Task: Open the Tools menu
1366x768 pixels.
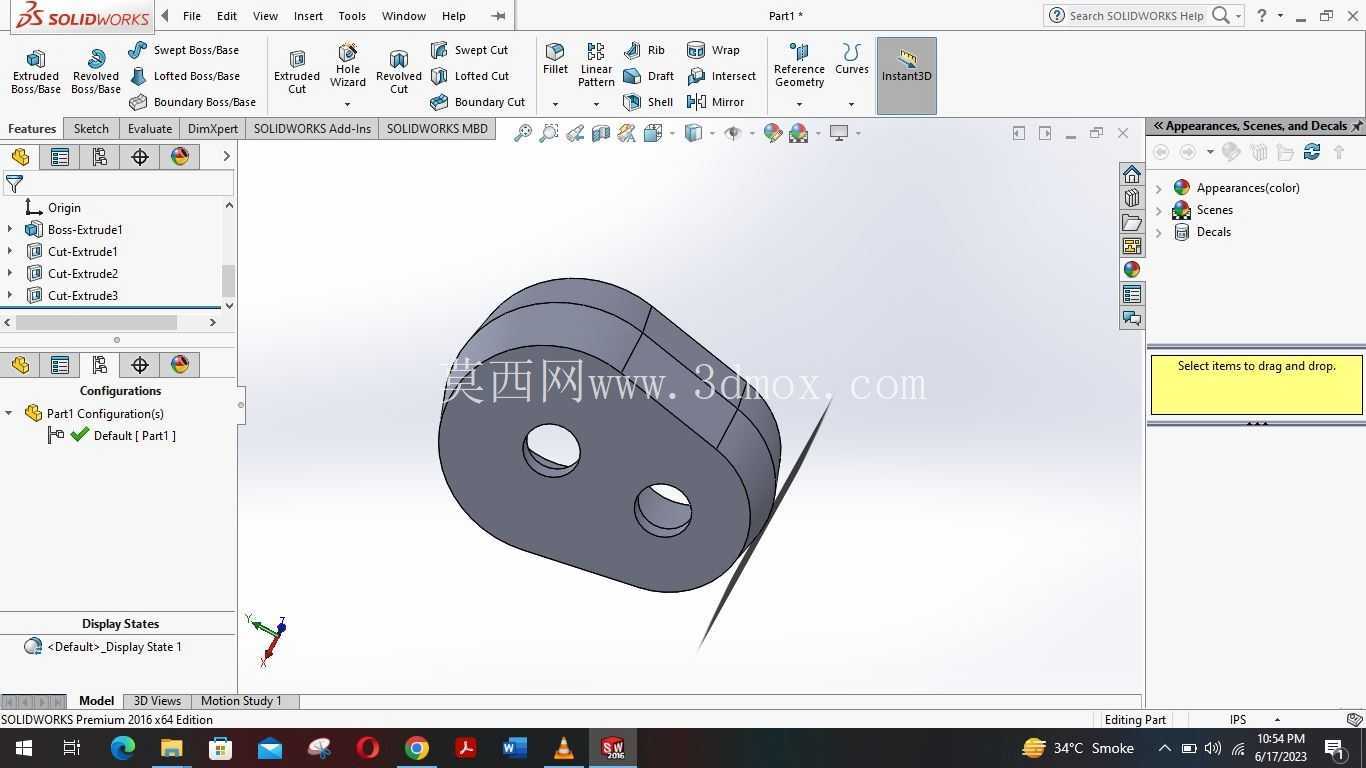Action: click(352, 16)
